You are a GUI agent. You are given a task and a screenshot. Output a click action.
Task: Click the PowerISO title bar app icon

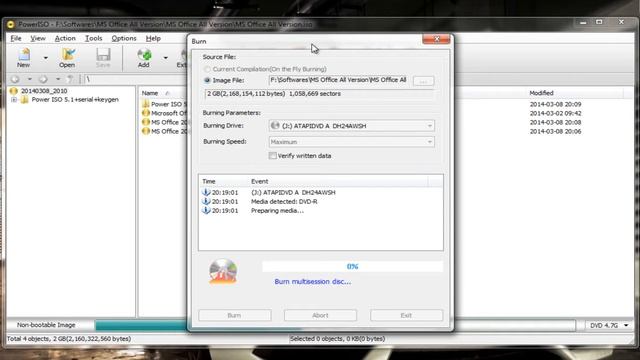point(11,24)
